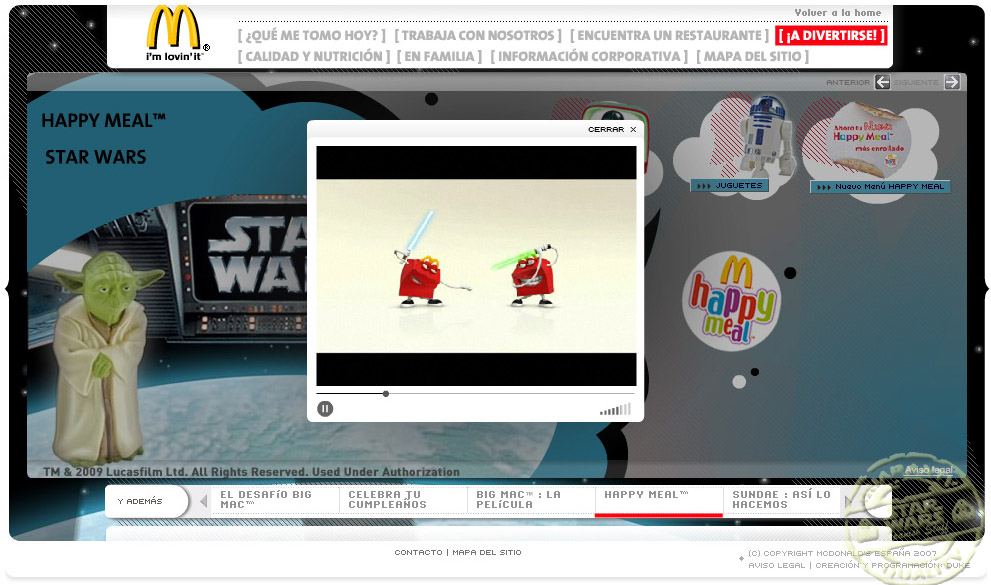Click the Anterior left arrow icon
Viewport: 991px width, 585px height.
pyautogui.click(x=882, y=82)
